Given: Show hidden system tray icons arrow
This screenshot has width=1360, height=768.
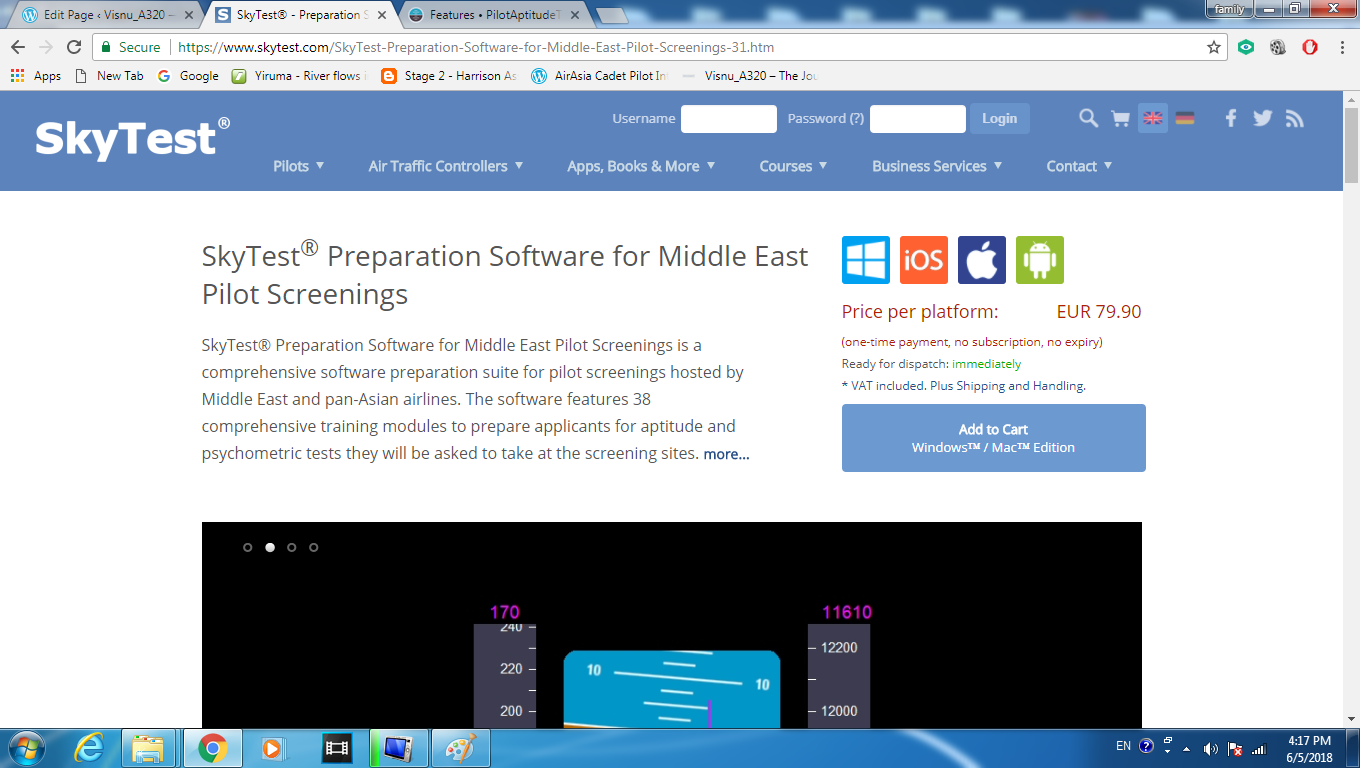Looking at the screenshot, I should point(1186,748).
